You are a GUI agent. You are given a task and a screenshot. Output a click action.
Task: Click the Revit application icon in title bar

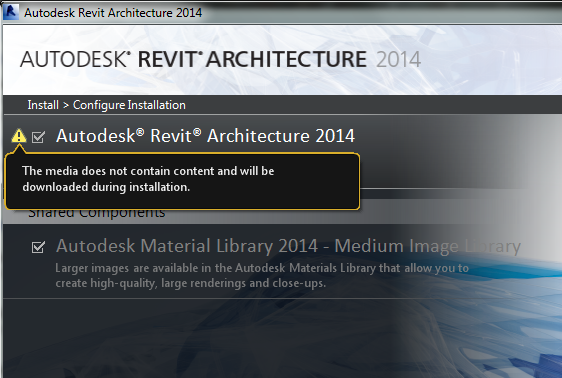10,12
